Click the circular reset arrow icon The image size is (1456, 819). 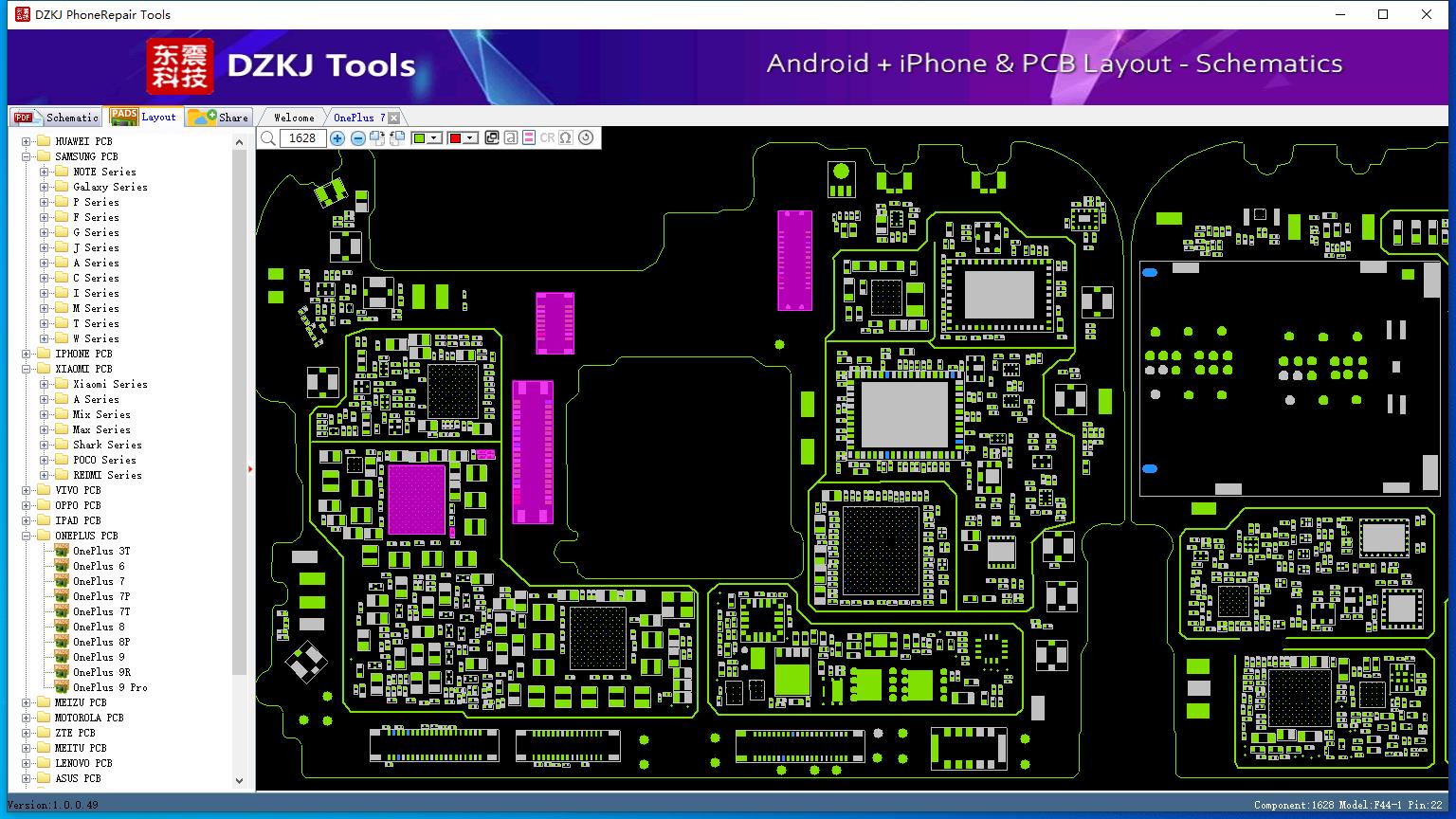(586, 138)
